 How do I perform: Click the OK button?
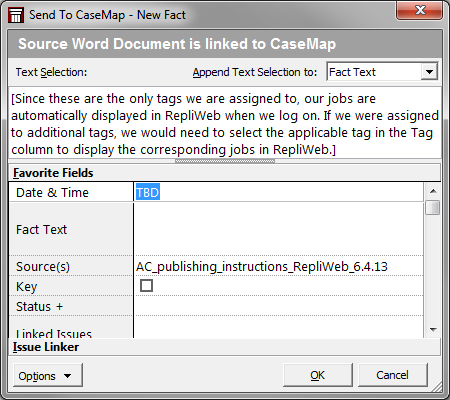(x=317, y=375)
